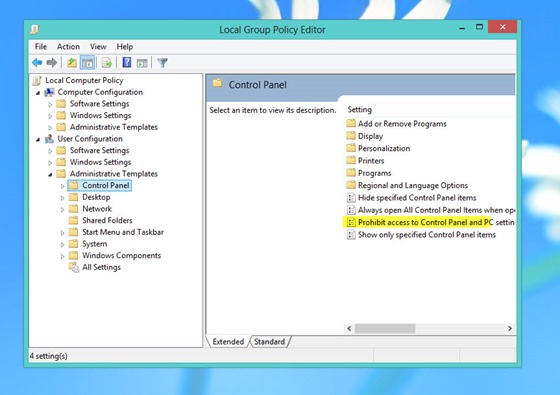Image resolution: width=560 pixels, height=395 pixels.
Task: Select Windows Settings under User Configuration
Action: click(100, 162)
